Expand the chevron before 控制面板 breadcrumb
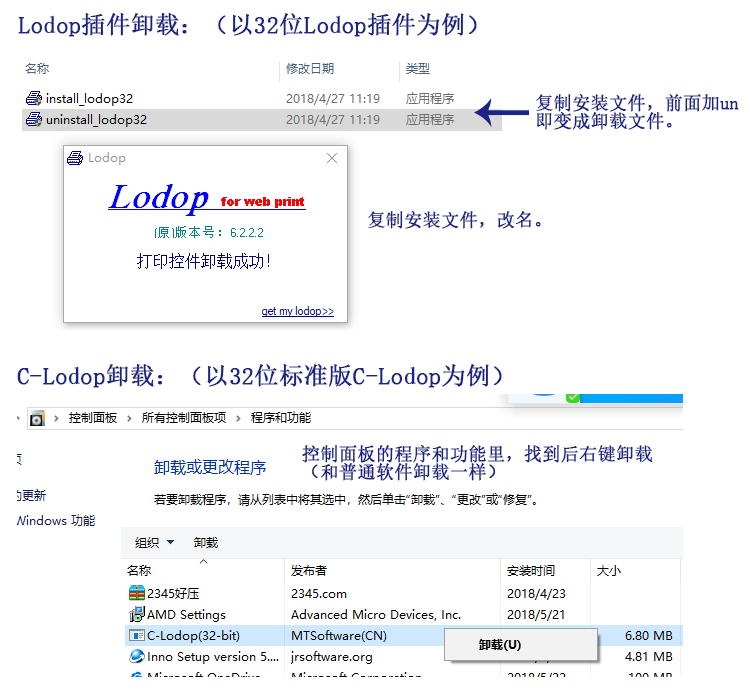The height and width of the screenshot is (693, 750). point(56,418)
